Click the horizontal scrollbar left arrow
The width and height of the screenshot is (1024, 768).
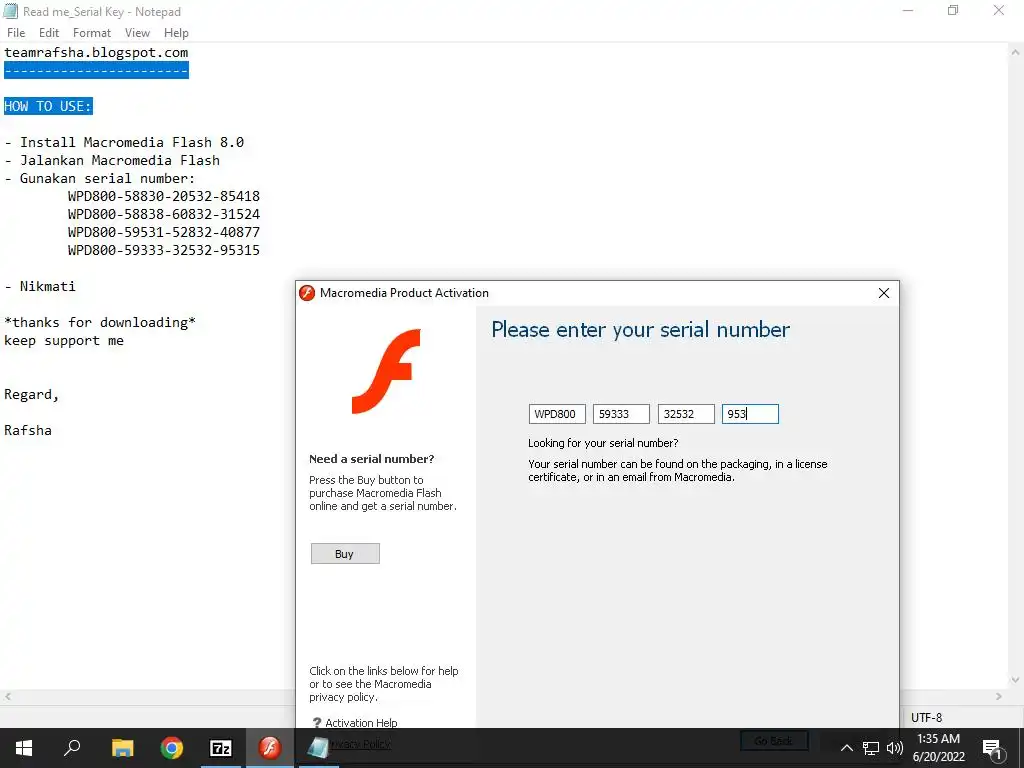[x=7, y=697]
